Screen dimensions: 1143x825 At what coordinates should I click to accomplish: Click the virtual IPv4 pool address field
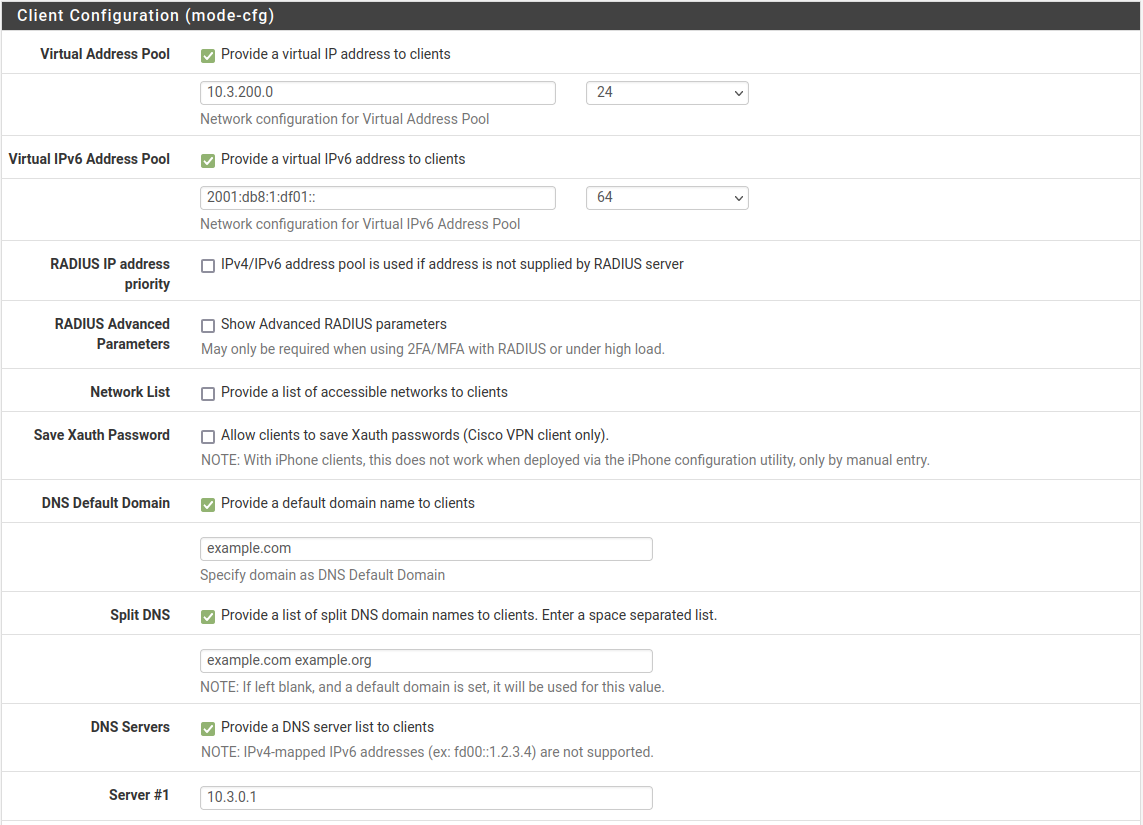(x=377, y=93)
